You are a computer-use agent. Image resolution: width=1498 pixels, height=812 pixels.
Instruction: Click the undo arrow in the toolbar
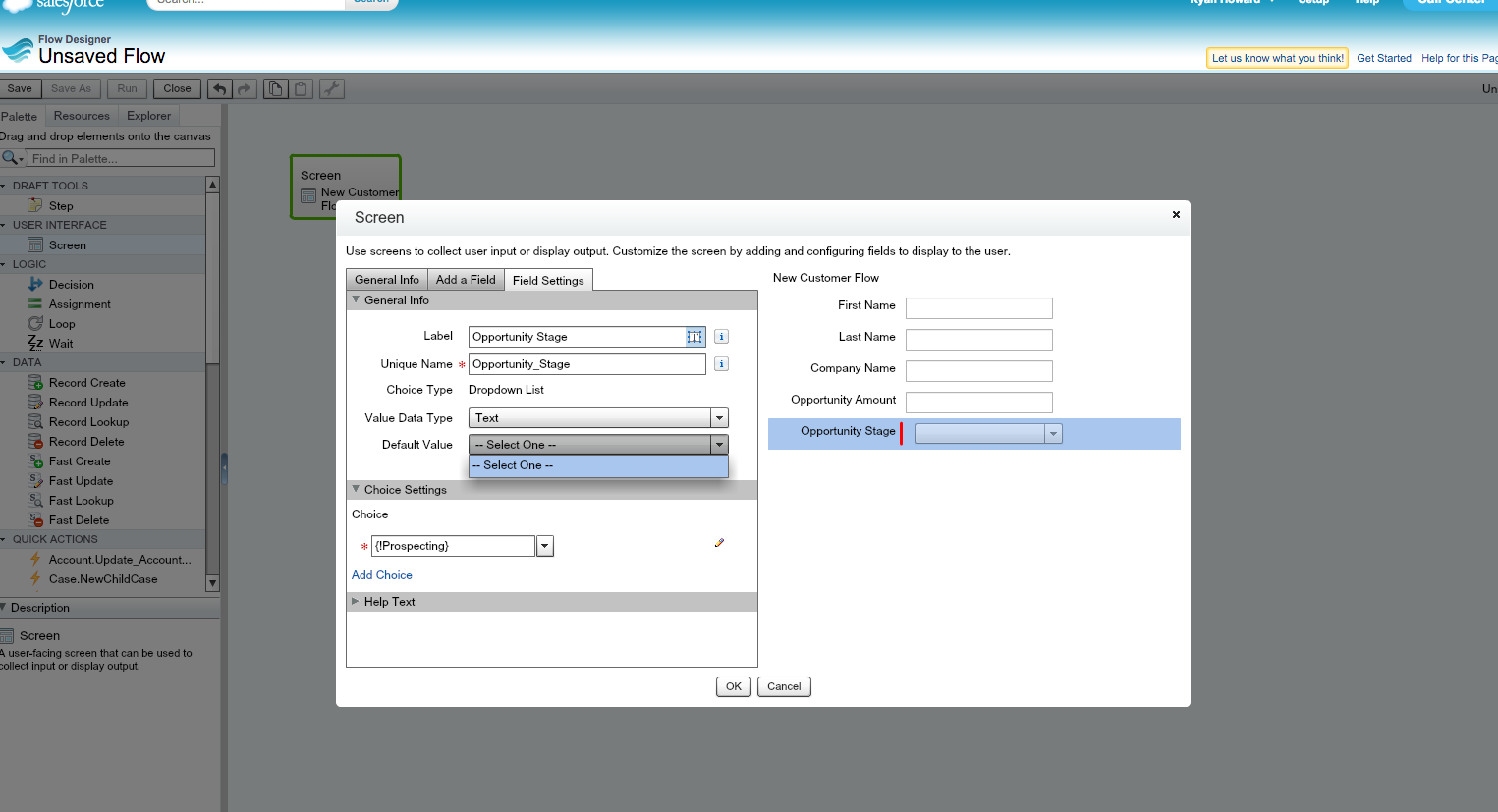click(220, 89)
